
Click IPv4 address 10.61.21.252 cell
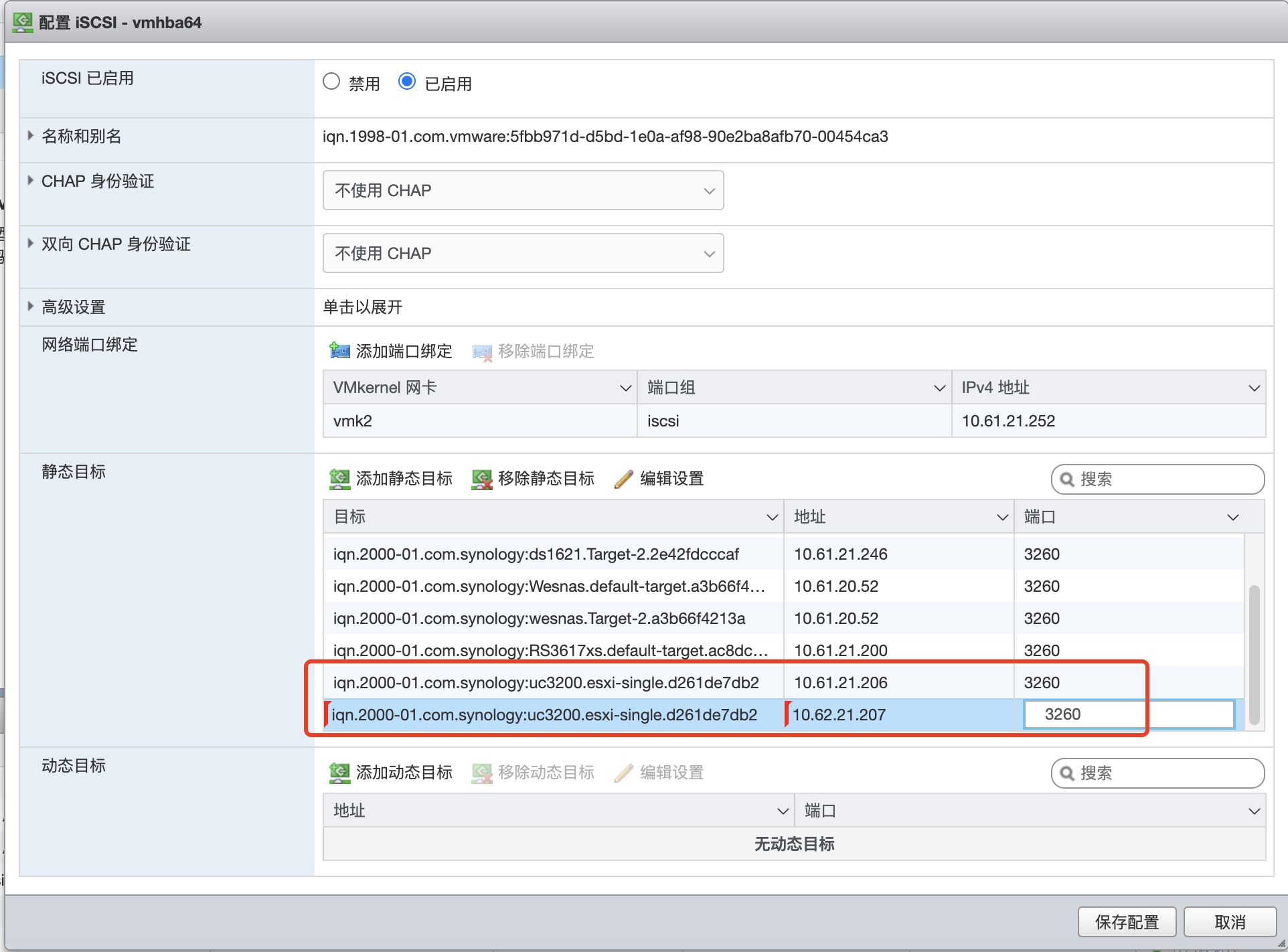[x=1109, y=421]
